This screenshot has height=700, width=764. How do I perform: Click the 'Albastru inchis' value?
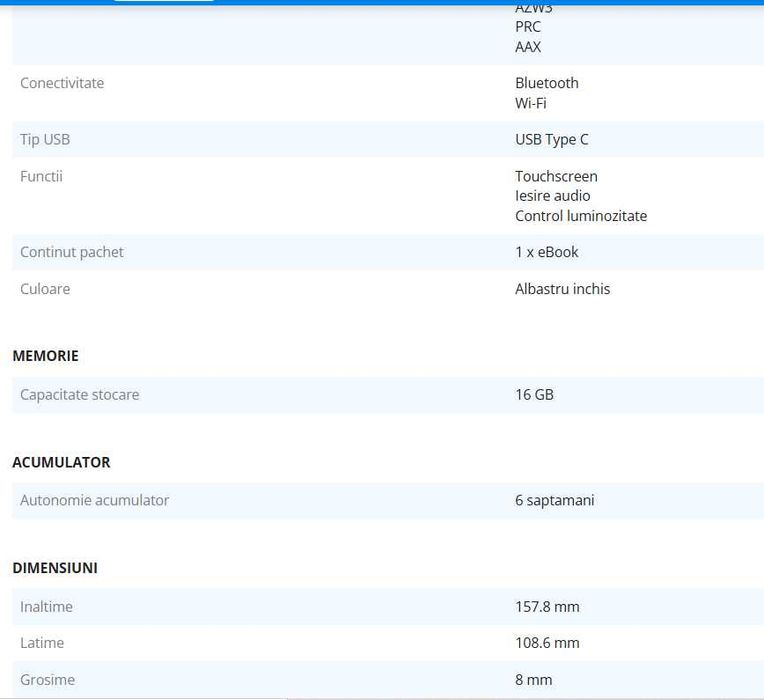562,289
